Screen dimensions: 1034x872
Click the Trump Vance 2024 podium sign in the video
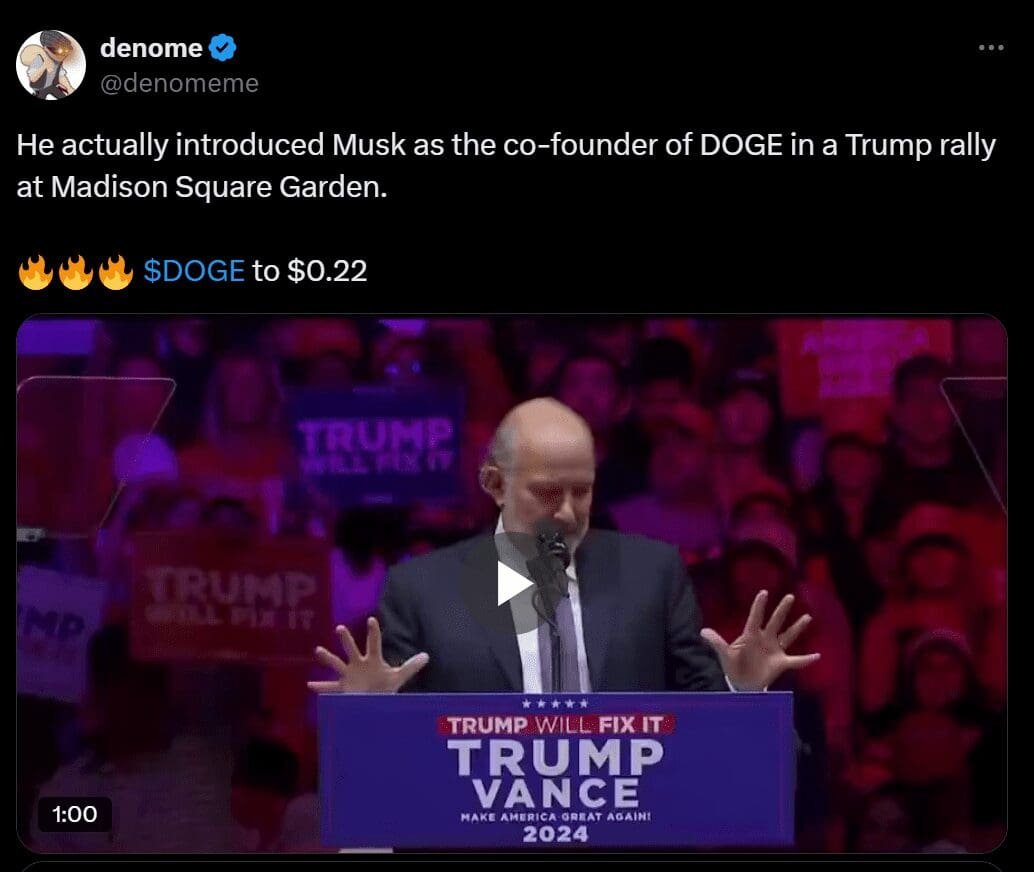[x=555, y=769]
